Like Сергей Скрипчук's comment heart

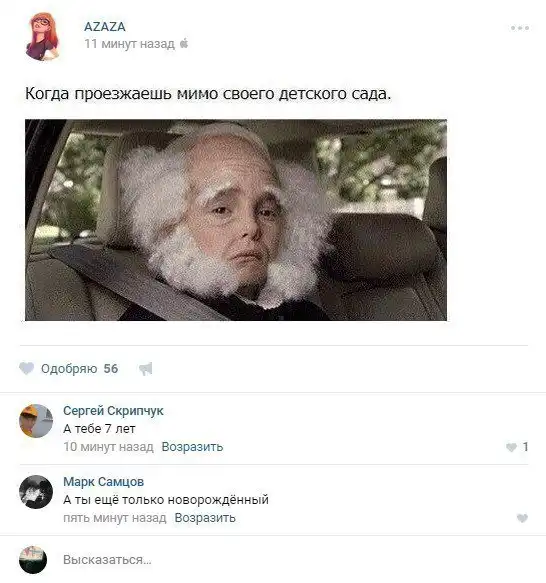click(x=511, y=447)
